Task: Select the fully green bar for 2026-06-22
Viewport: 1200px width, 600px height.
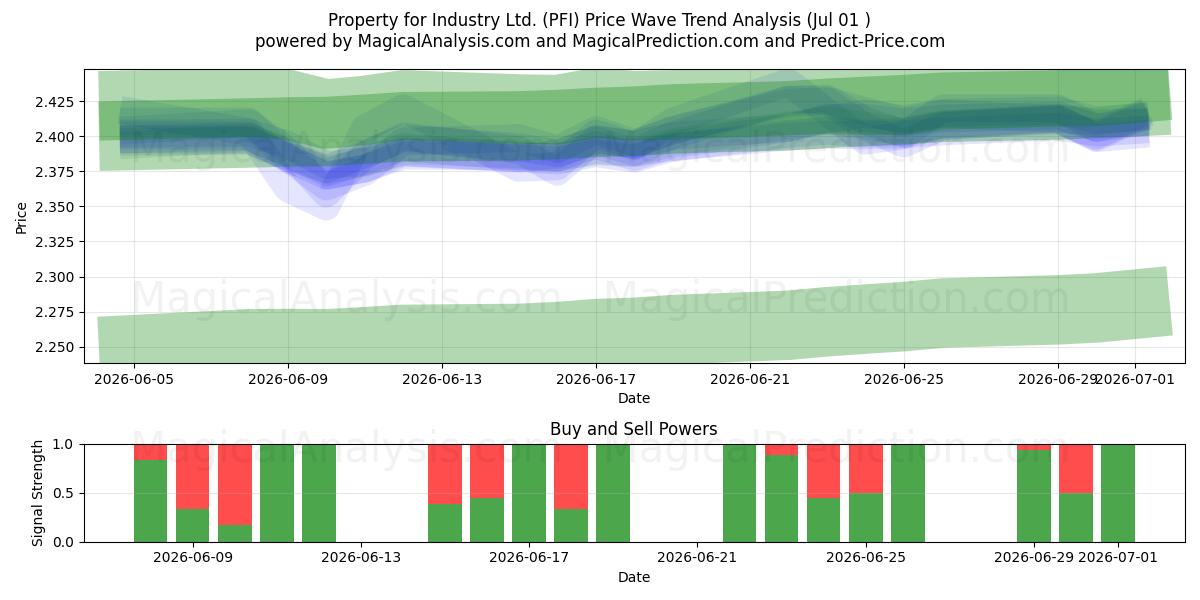Action: [740, 493]
